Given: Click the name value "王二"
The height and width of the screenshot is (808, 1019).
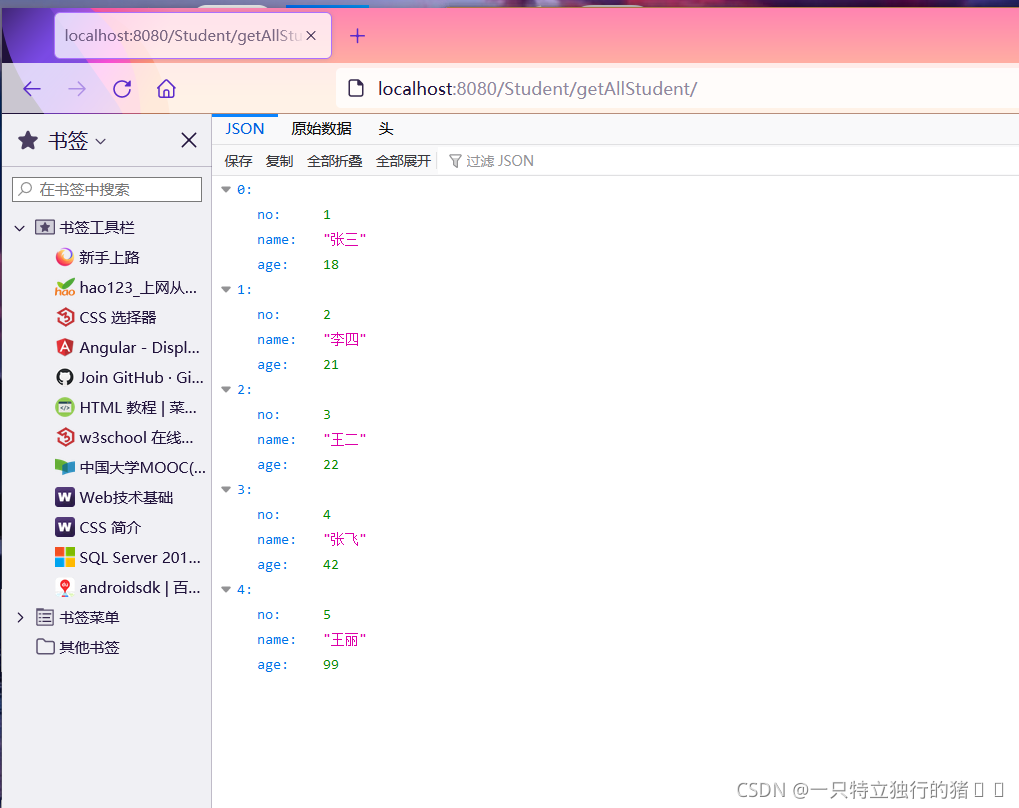Looking at the screenshot, I should coord(344,440).
